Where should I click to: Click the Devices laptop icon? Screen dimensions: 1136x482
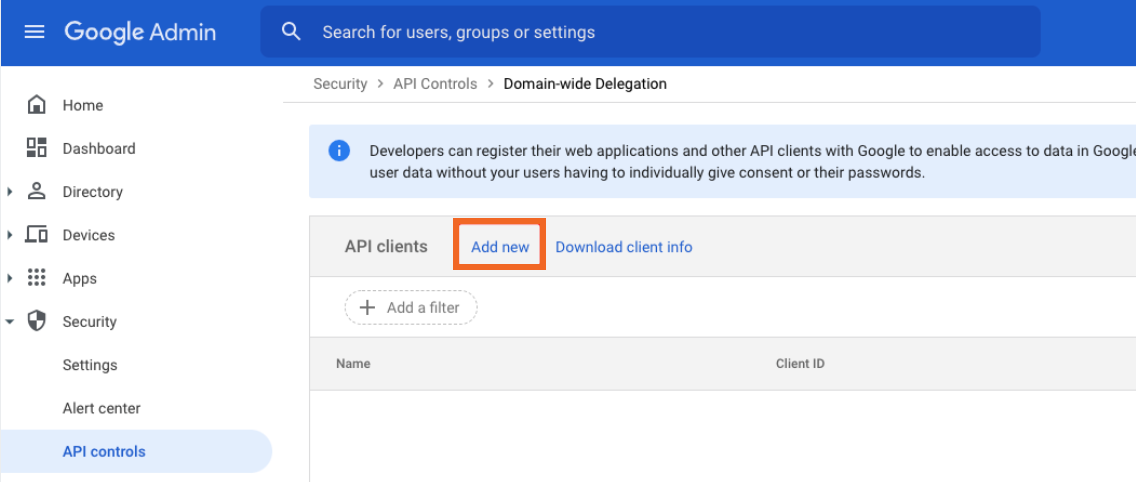37,235
